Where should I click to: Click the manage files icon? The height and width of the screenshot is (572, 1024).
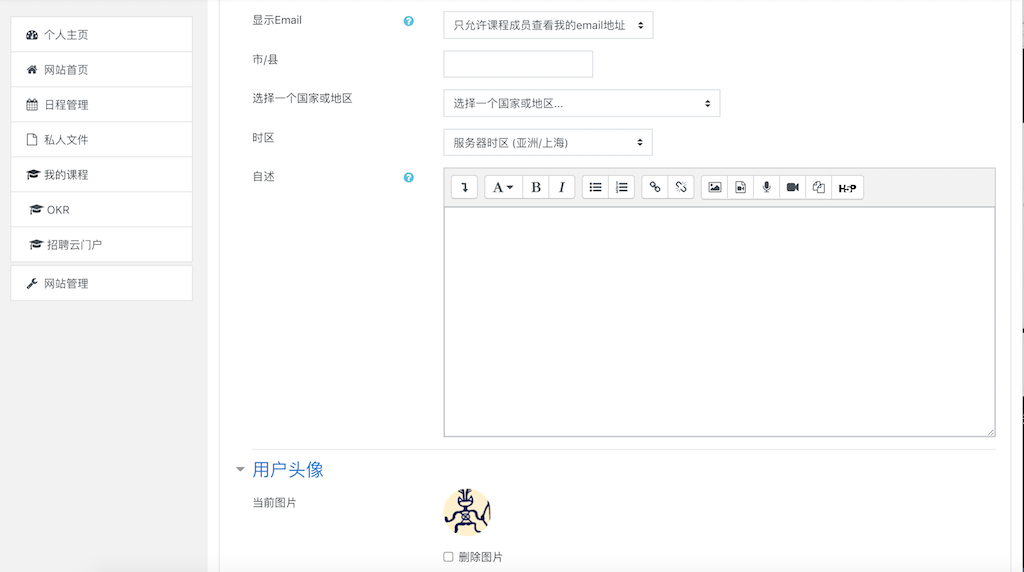(x=818, y=187)
